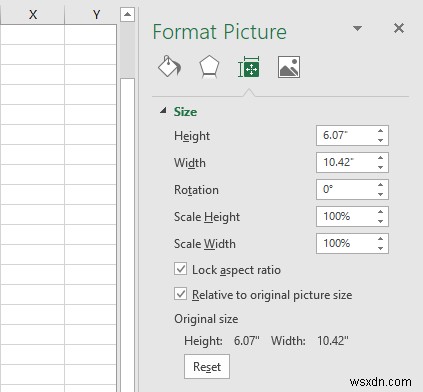The width and height of the screenshot is (423, 392).
Task: Open Format Picture pane options dropdown arrow
Action: click(357, 28)
